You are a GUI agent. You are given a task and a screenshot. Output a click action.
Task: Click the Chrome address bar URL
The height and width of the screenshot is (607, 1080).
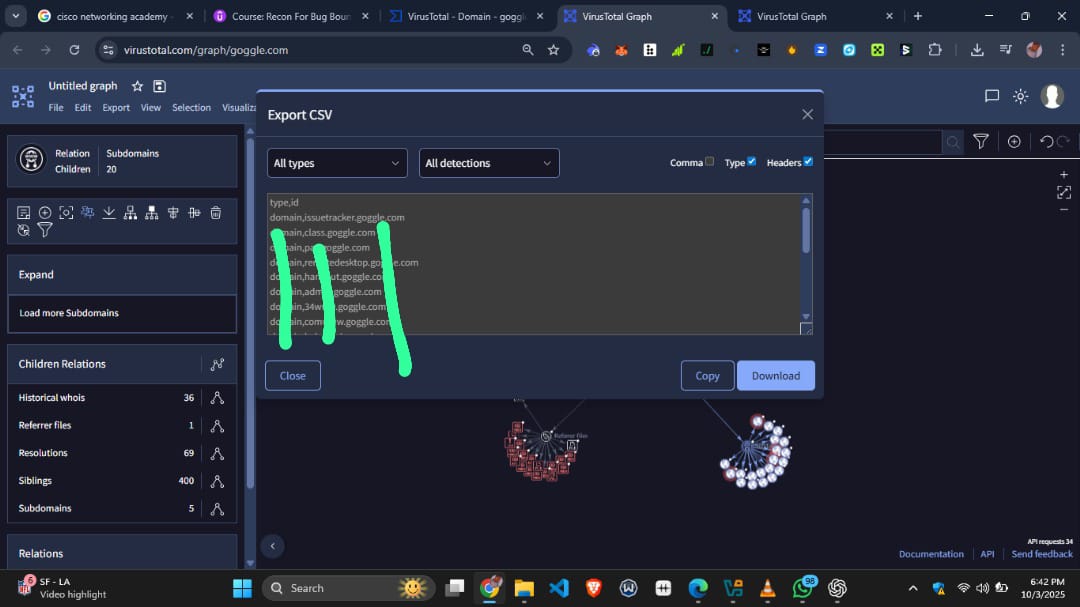(206, 50)
